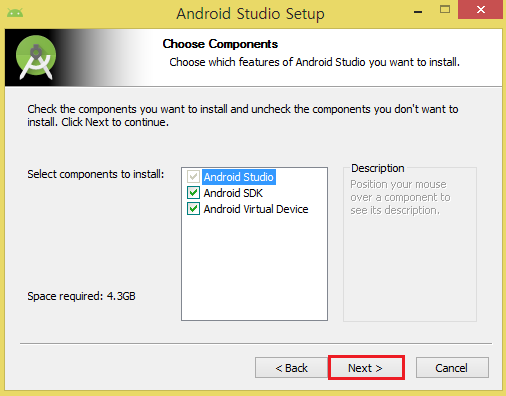506x396 pixels.
Task: Select the Android SDK list item
Action: pos(233,193)
